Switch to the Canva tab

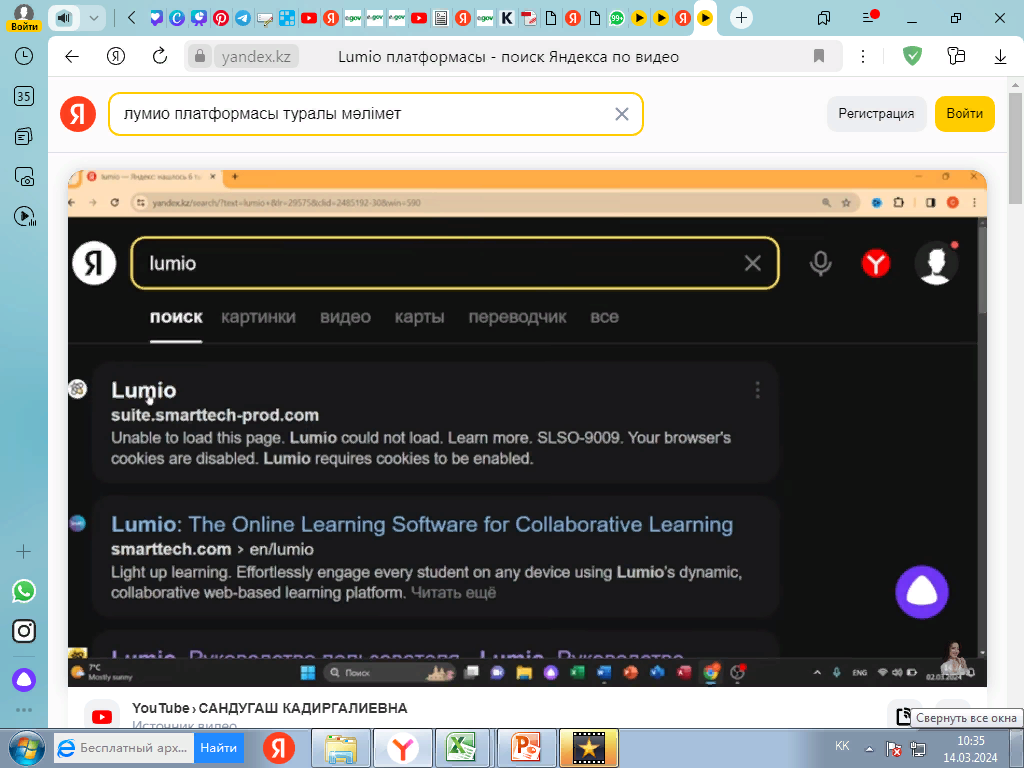[177, 18]
